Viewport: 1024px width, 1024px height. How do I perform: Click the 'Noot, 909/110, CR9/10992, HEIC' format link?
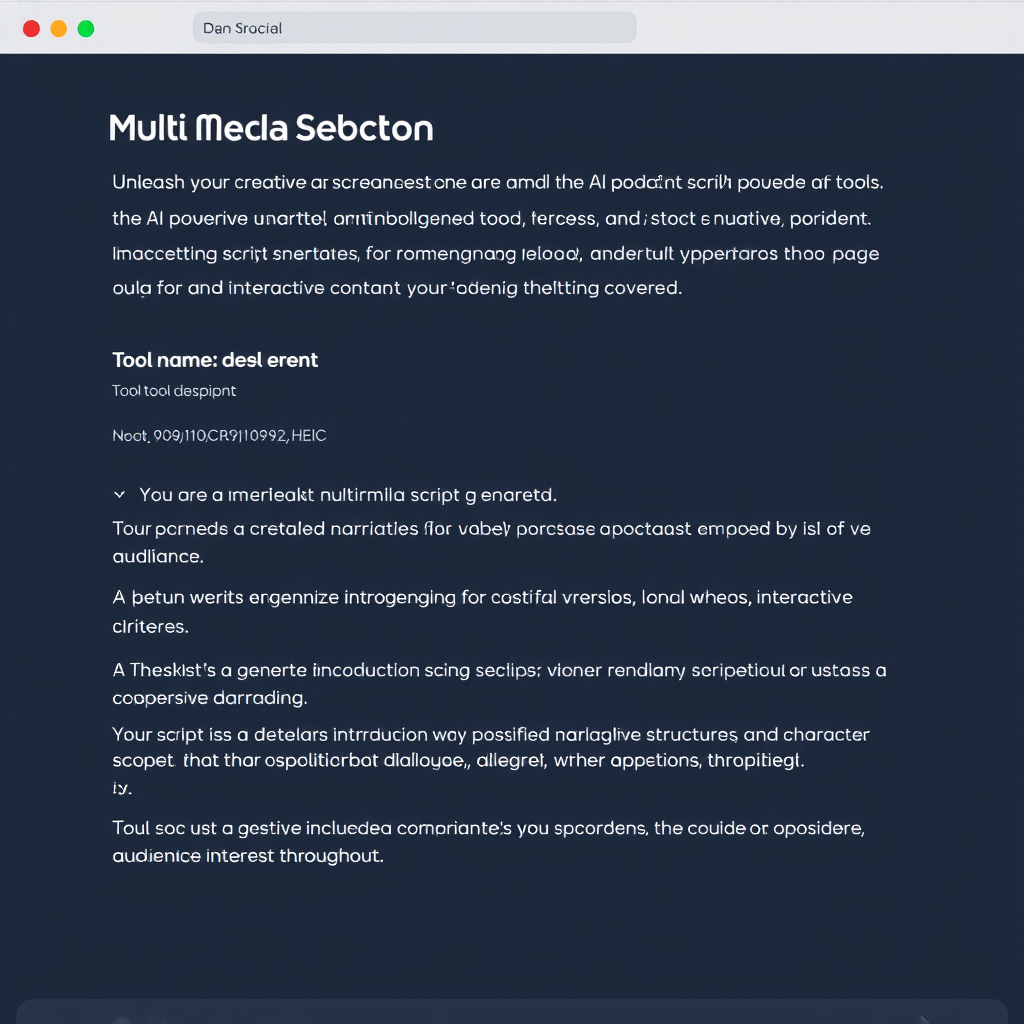[220, 435]
